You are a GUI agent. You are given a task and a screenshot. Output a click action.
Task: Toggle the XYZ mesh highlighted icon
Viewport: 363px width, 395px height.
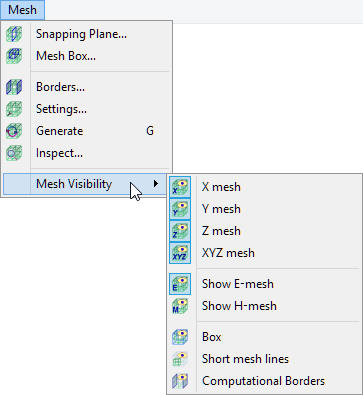(x=180, y=253)
